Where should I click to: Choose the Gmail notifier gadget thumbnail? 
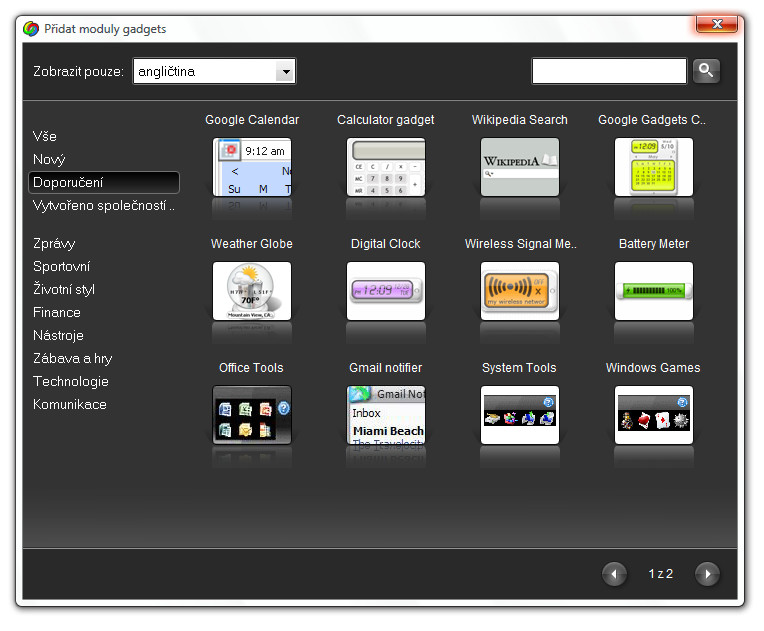(386, 415)
